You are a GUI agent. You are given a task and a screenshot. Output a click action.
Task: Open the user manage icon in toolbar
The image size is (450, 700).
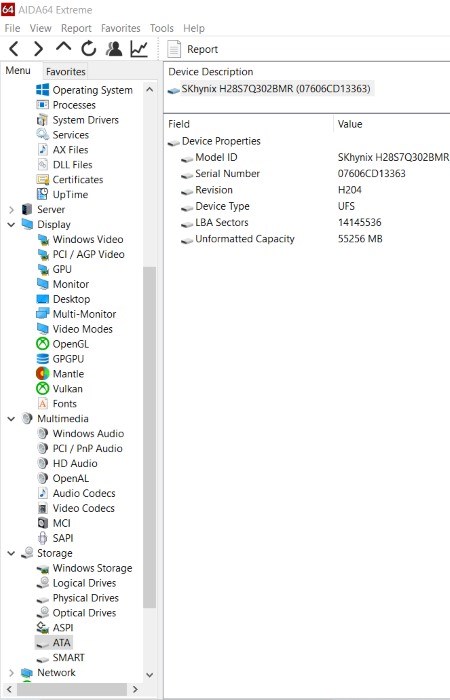[x=114, y=48]
